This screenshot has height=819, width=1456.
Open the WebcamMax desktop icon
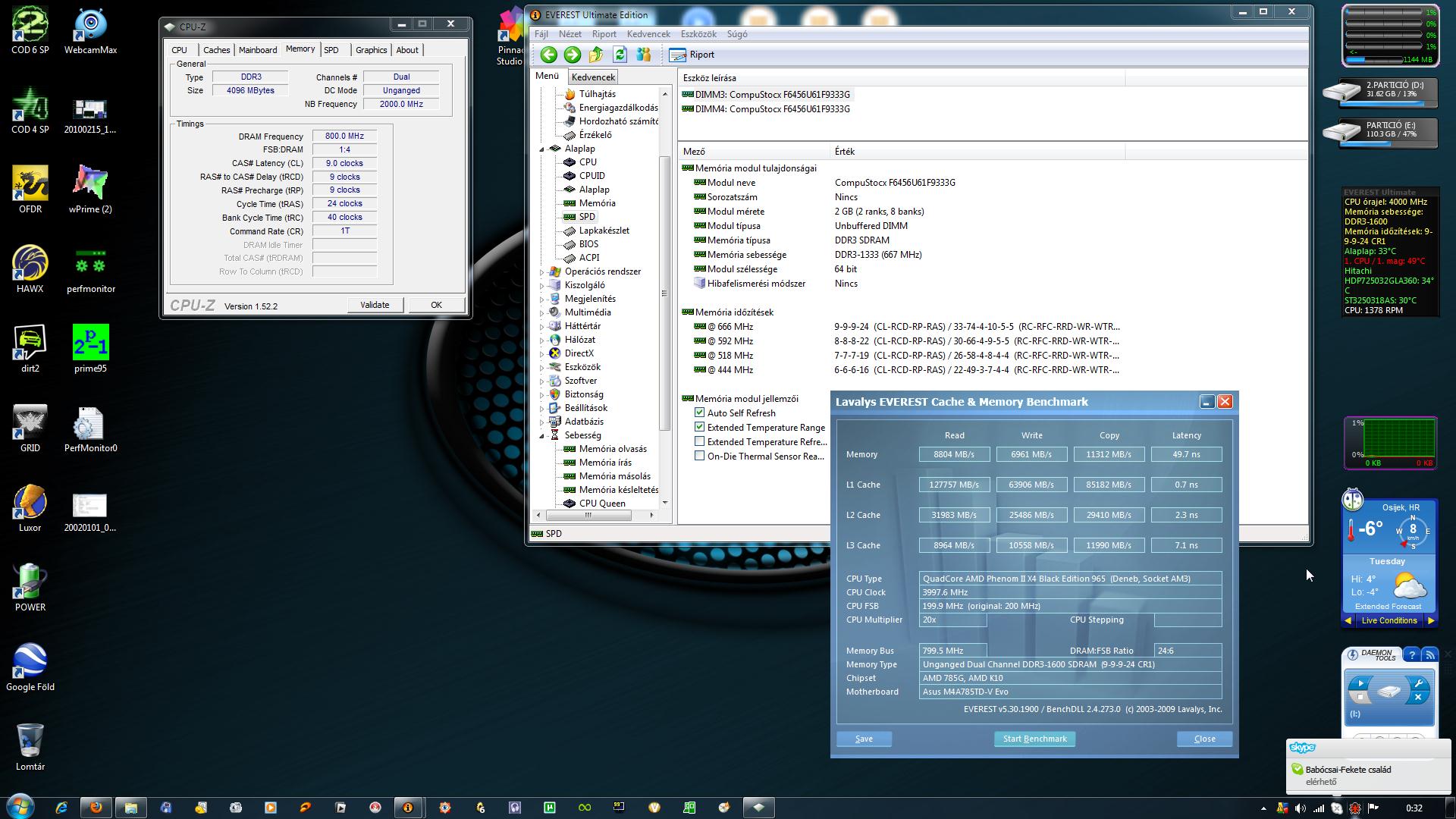tap(90, 30)
